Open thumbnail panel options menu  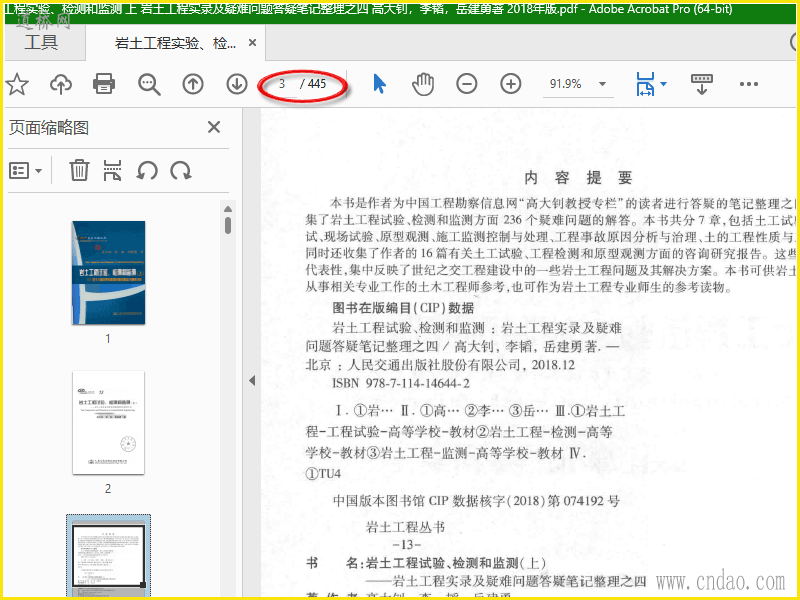point(25,170)
